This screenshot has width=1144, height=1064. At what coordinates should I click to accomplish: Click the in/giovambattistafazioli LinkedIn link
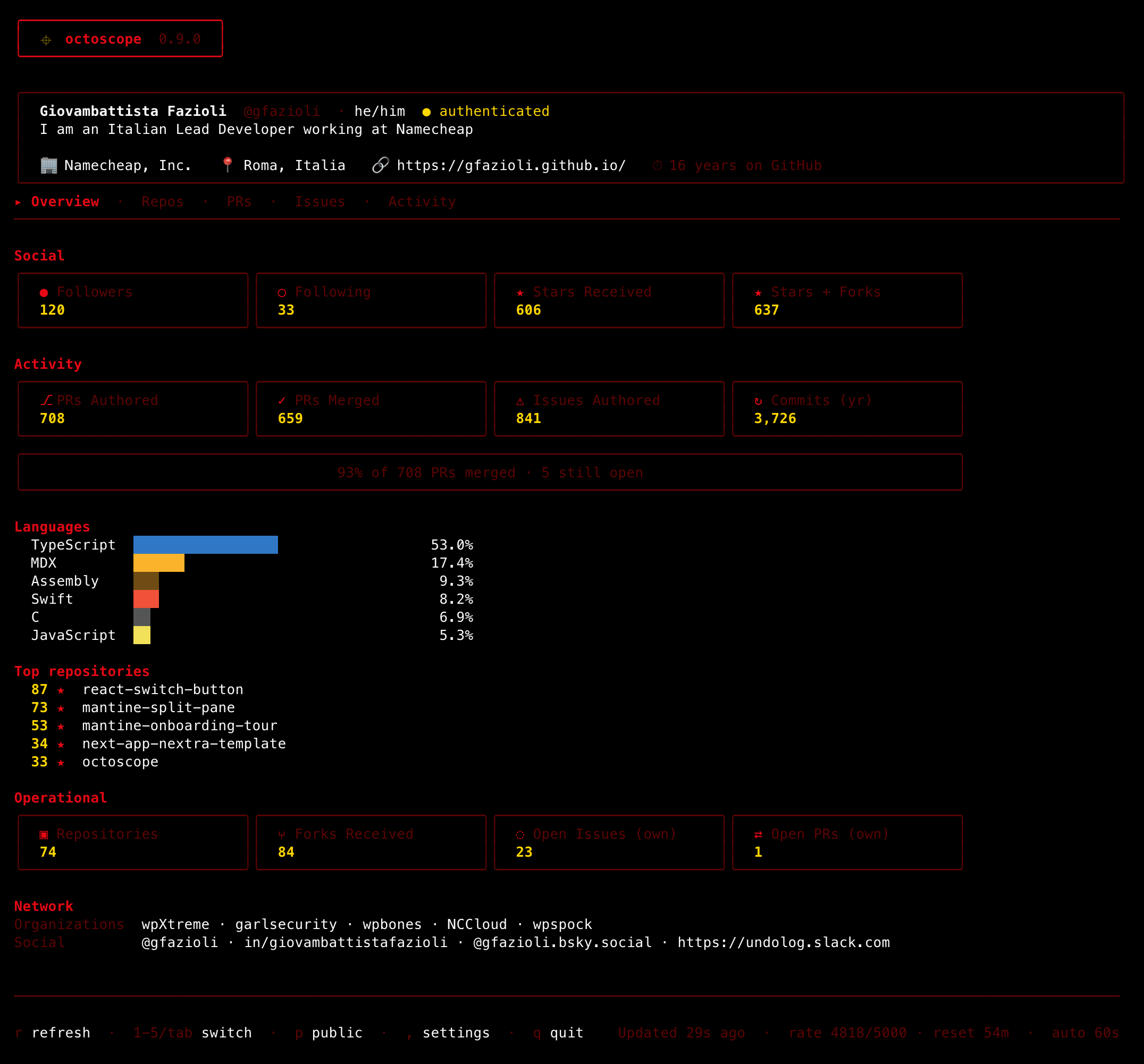346,942
